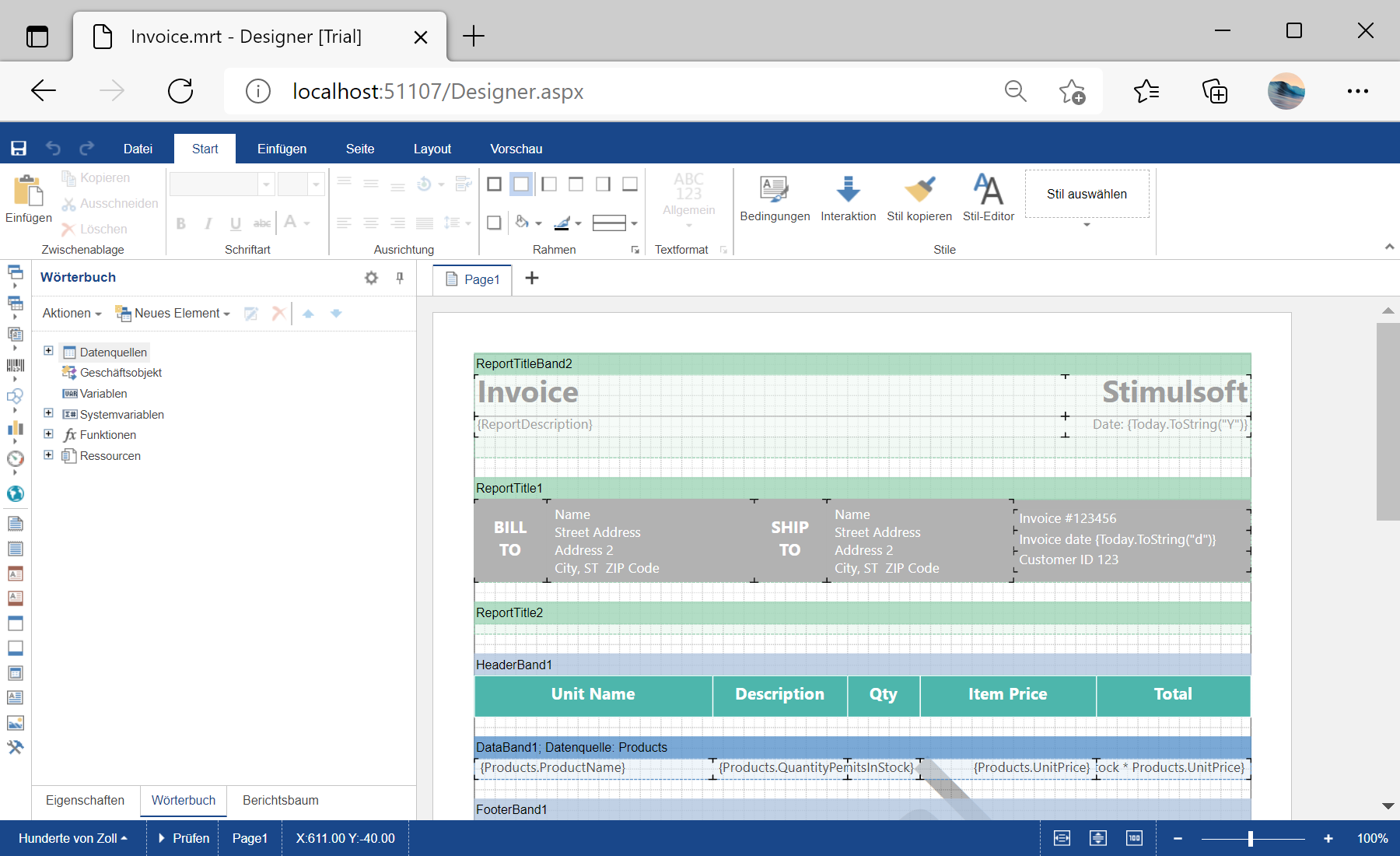1400x856 pixels.
Task: Click zoom out minus button
Action: tap(1178, 838)
